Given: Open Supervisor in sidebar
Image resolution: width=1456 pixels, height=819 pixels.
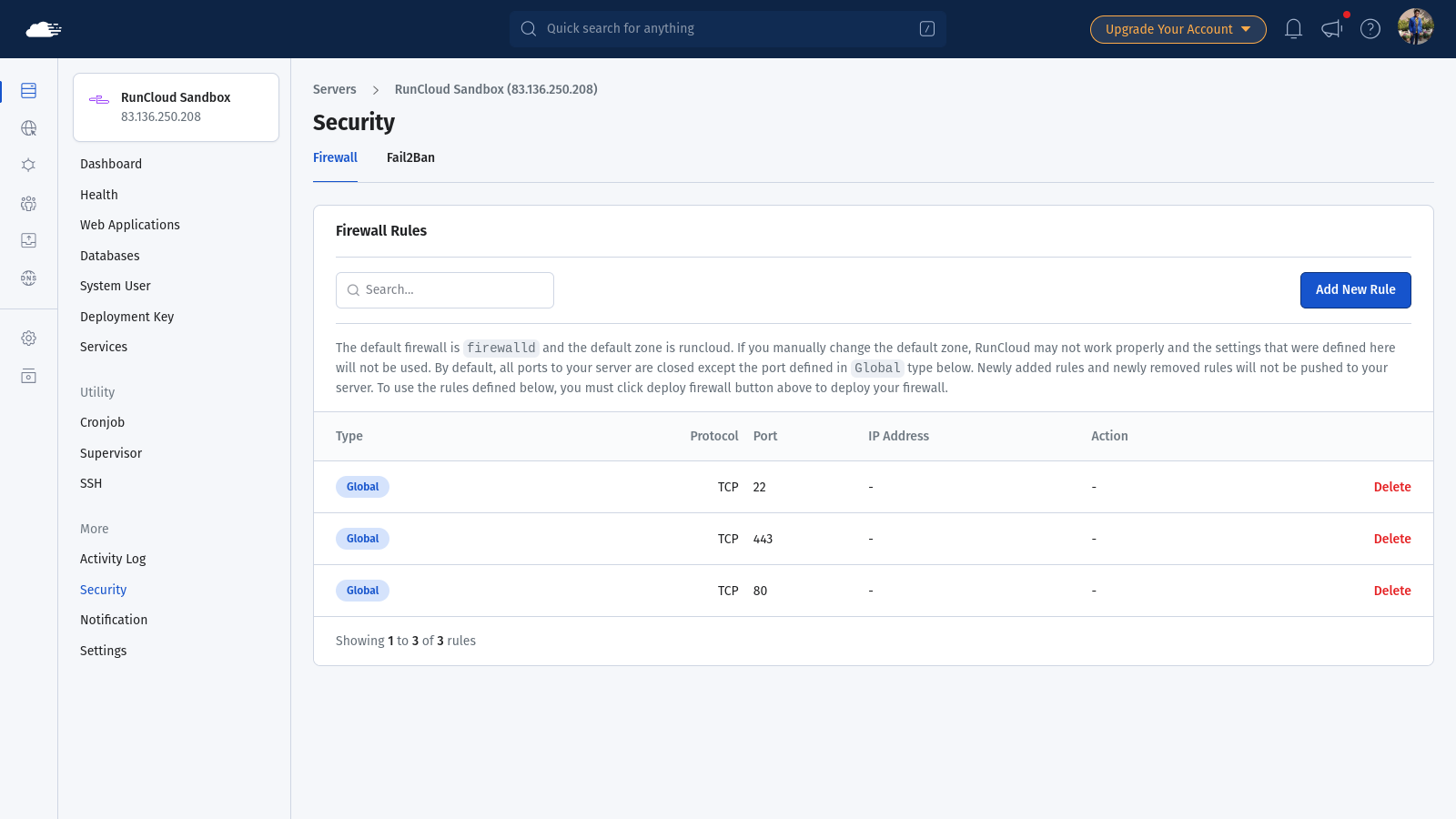Looking at the screenshot, I should coord(111,453).
